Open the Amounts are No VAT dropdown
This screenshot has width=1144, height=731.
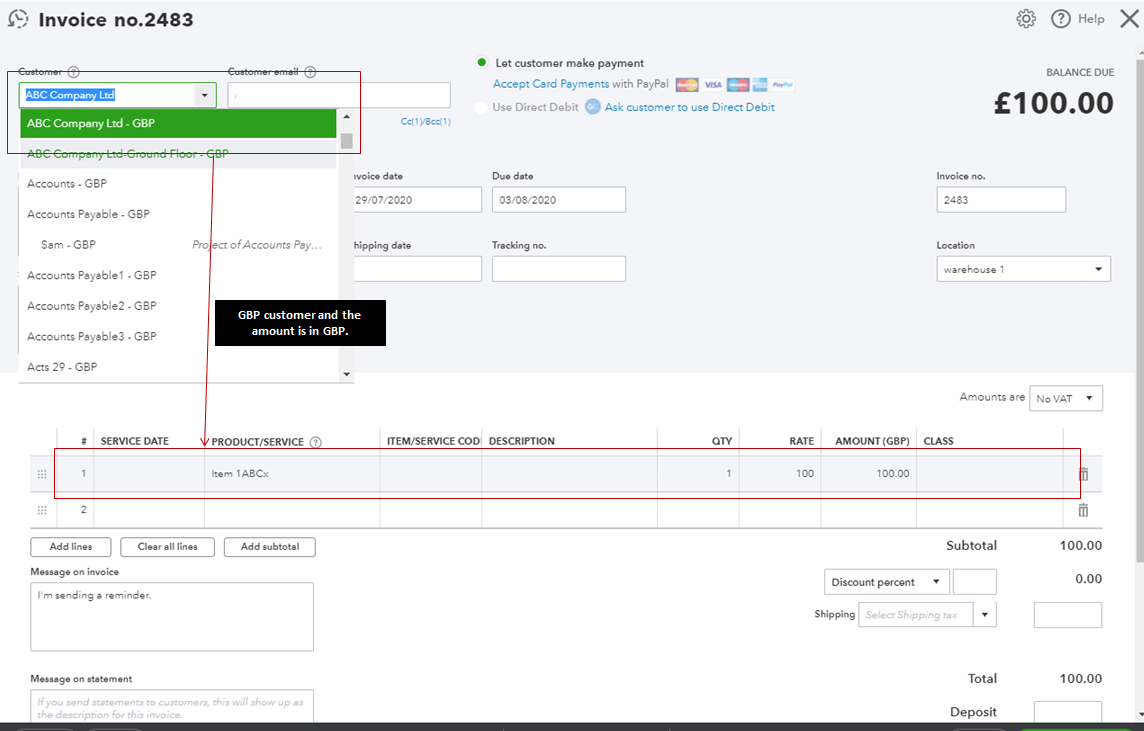(1066, 398)
